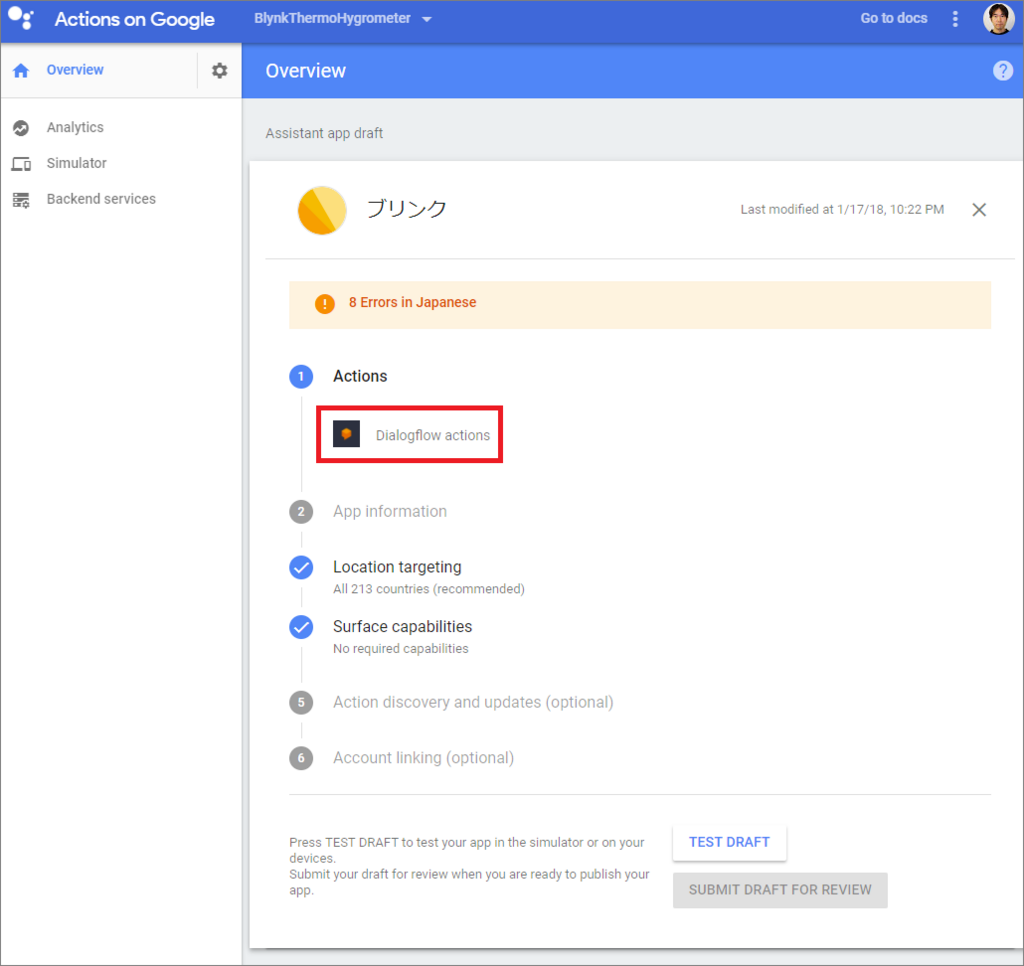Click the step 6 number badge
This screenshot has width=1024, height=966.
click(x=301, y=758)
